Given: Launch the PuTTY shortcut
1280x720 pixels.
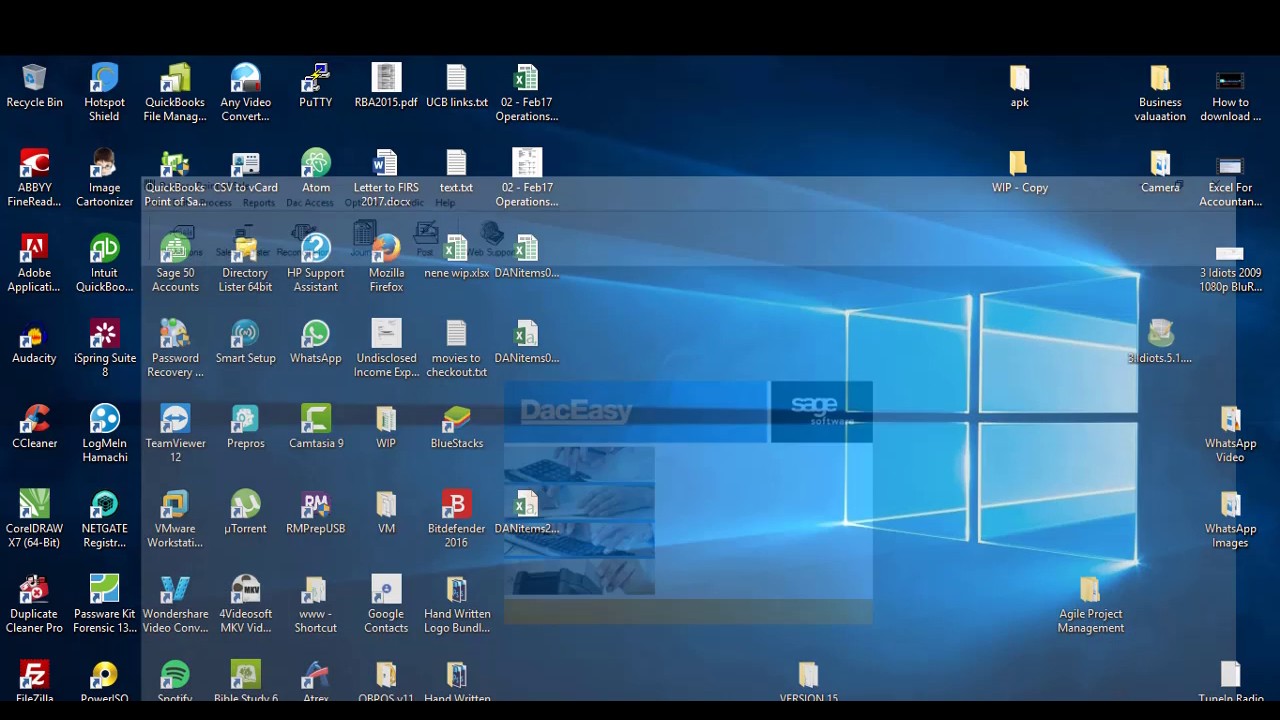Looking at the screenshot, I should (x=316, y=86).
